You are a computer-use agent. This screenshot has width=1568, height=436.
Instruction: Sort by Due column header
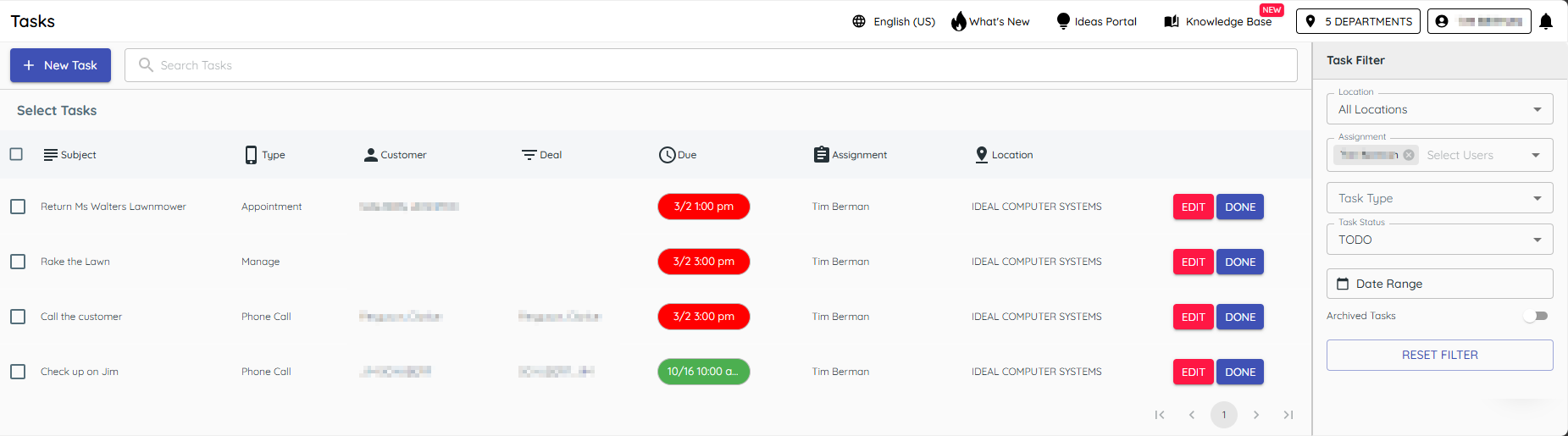[x=678, y=155]
